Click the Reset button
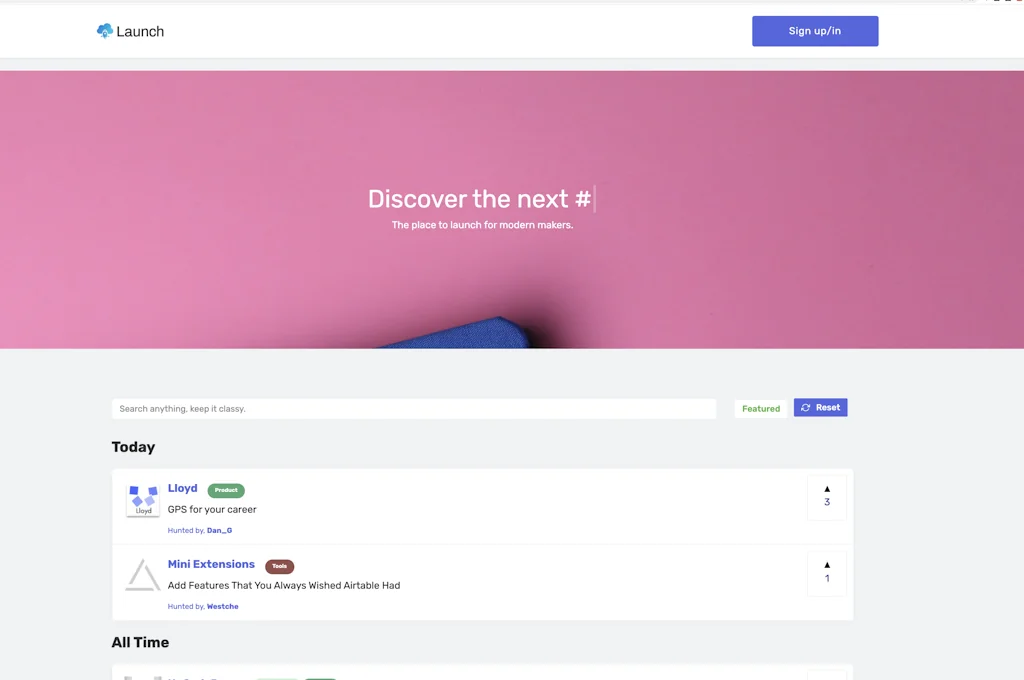The image size is (1024, 680). [x=820, y=408]
